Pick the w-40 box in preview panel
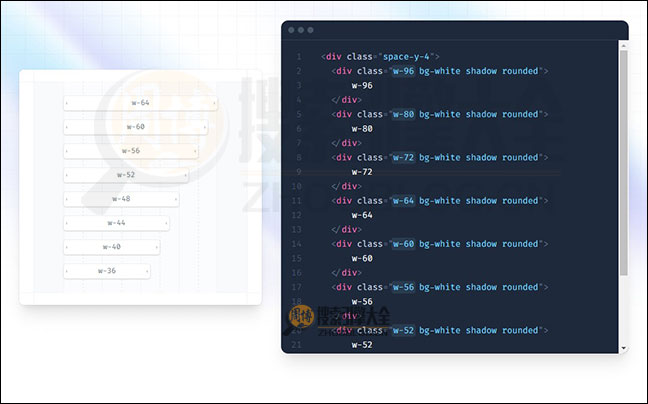The height and width of the screenshot is (404, 648). click(x=112, y=247)
